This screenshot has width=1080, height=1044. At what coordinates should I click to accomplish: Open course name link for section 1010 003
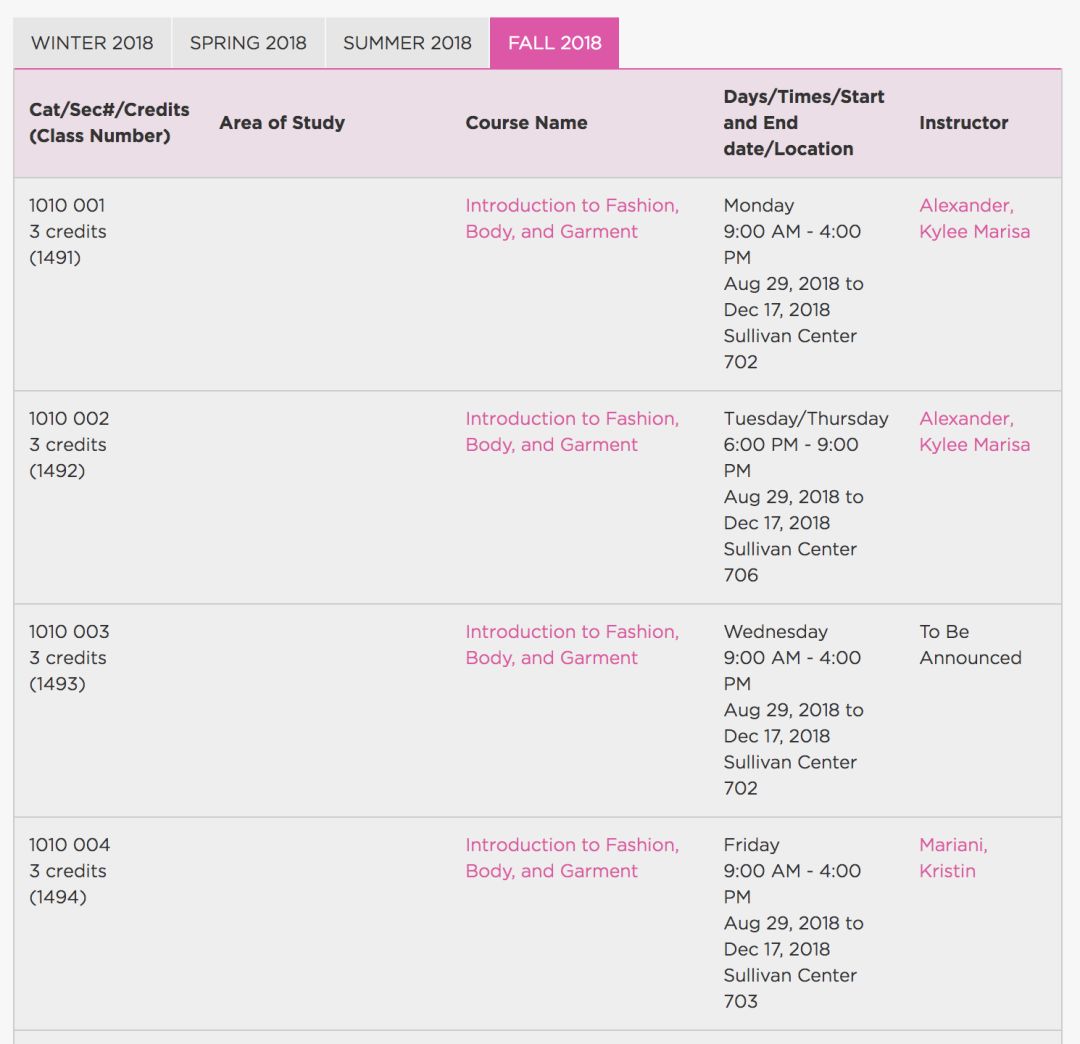click(572, 645)
